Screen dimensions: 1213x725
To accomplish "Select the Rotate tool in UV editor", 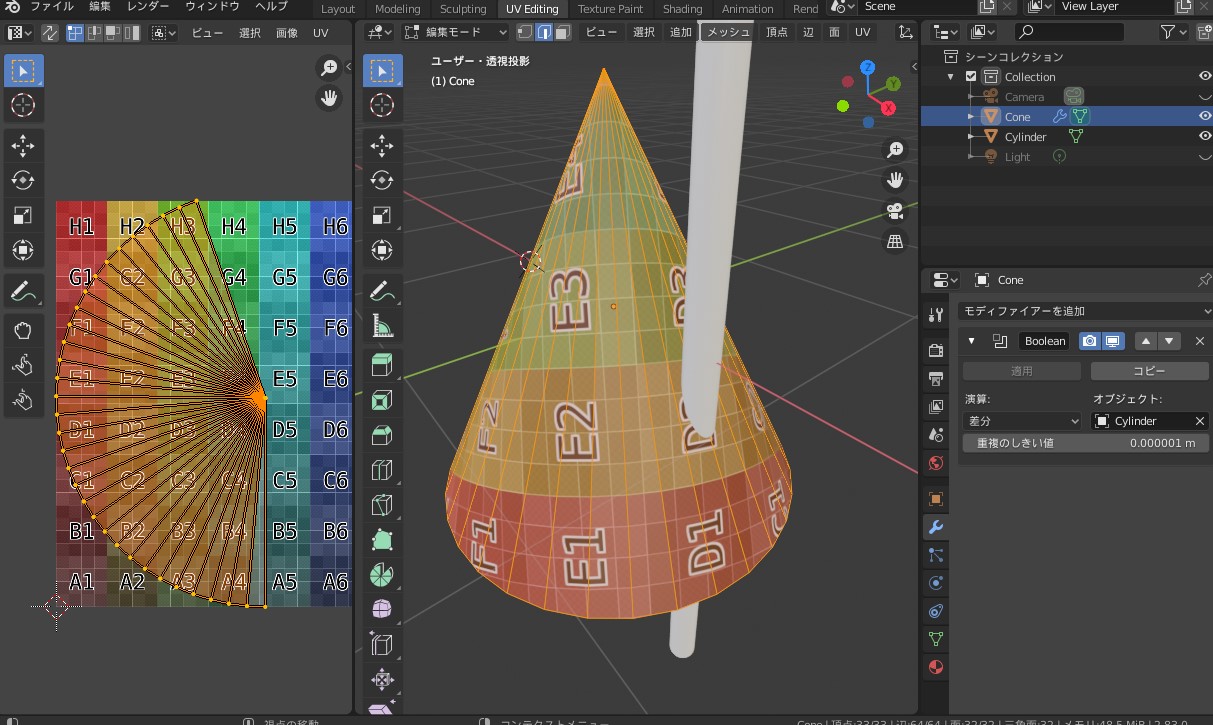I will (23, 180).
